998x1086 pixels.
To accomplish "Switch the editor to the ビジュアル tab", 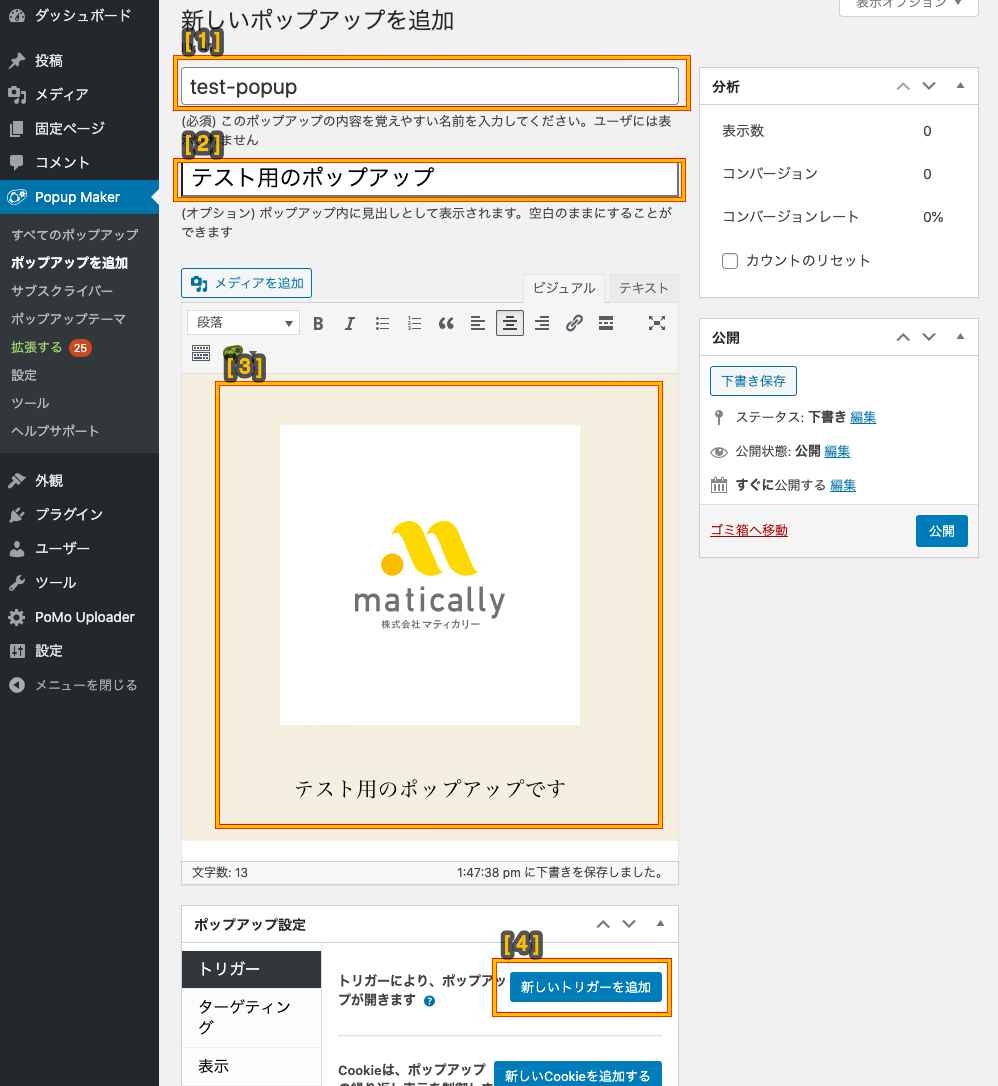I will coord(564,288).
